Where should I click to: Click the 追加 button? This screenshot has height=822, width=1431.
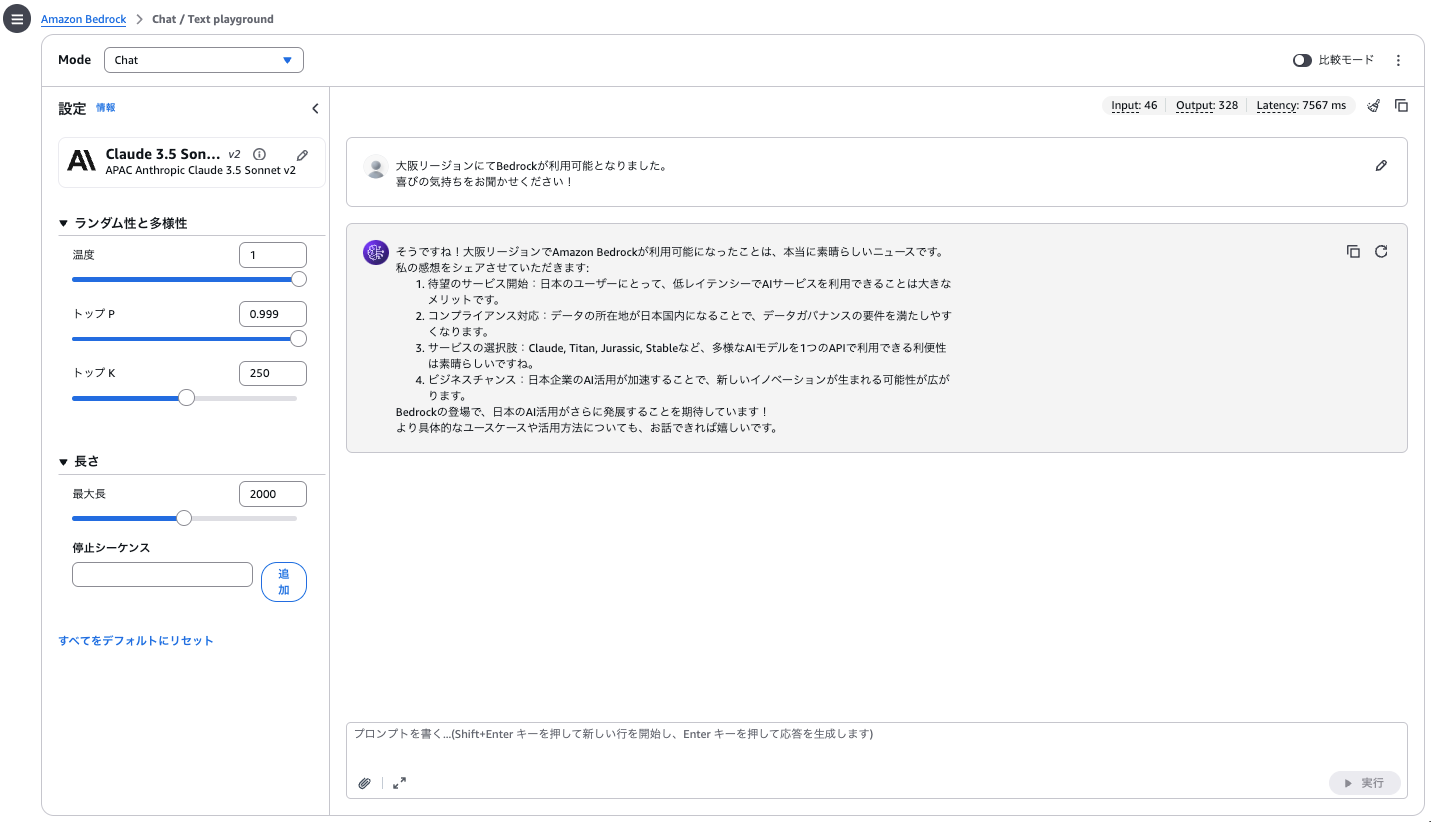(x=284, y=582)
